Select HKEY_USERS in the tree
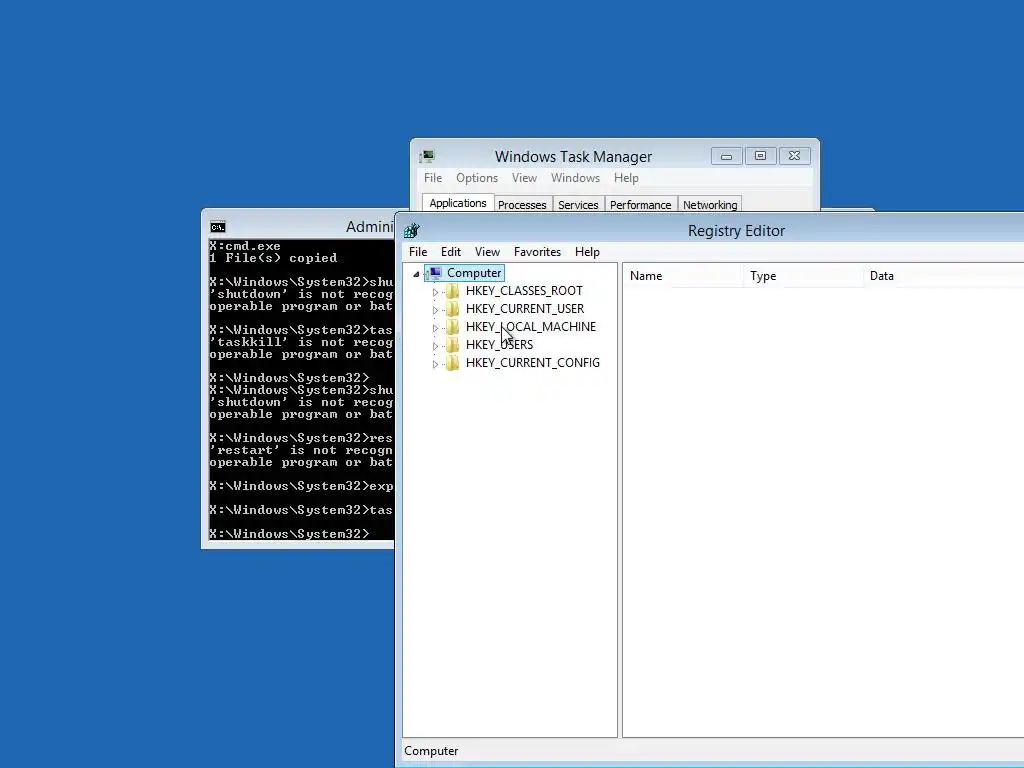This screenshot has width=1024, height=768. point(500,345)
